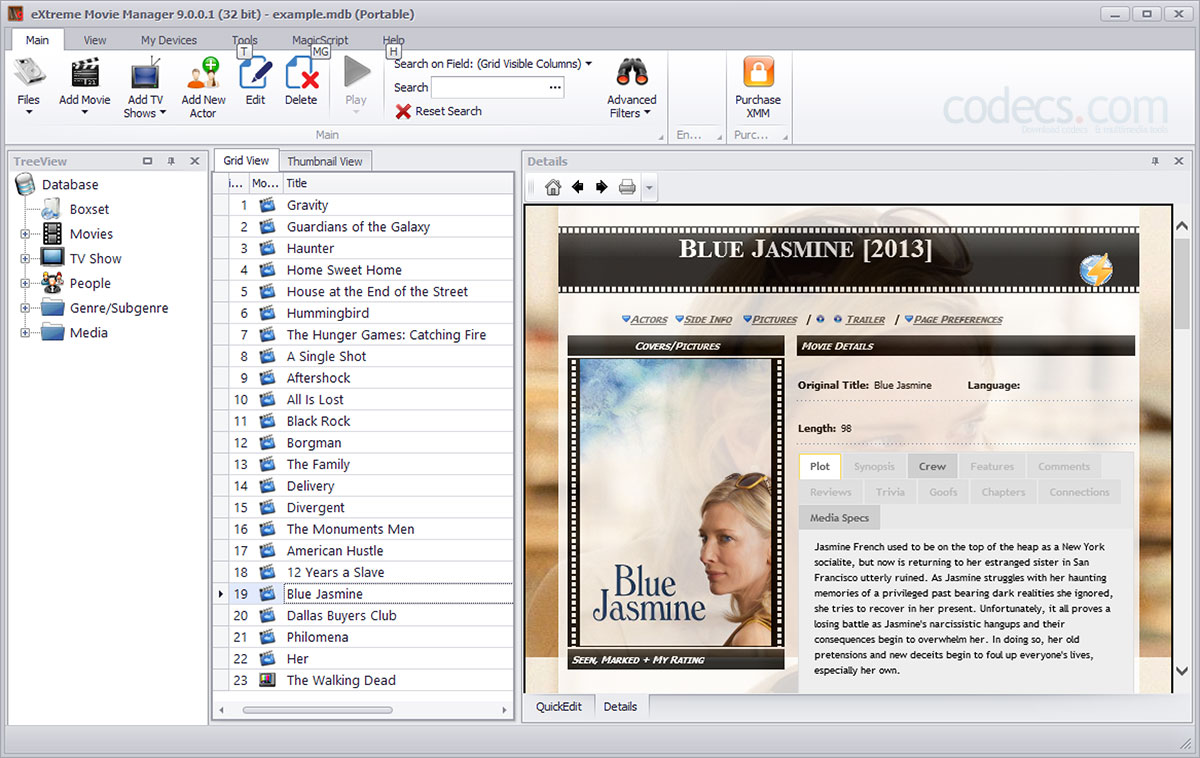Switch to Thumbnail View tab
Screen dimensions: 1200x758
point(325,161)
